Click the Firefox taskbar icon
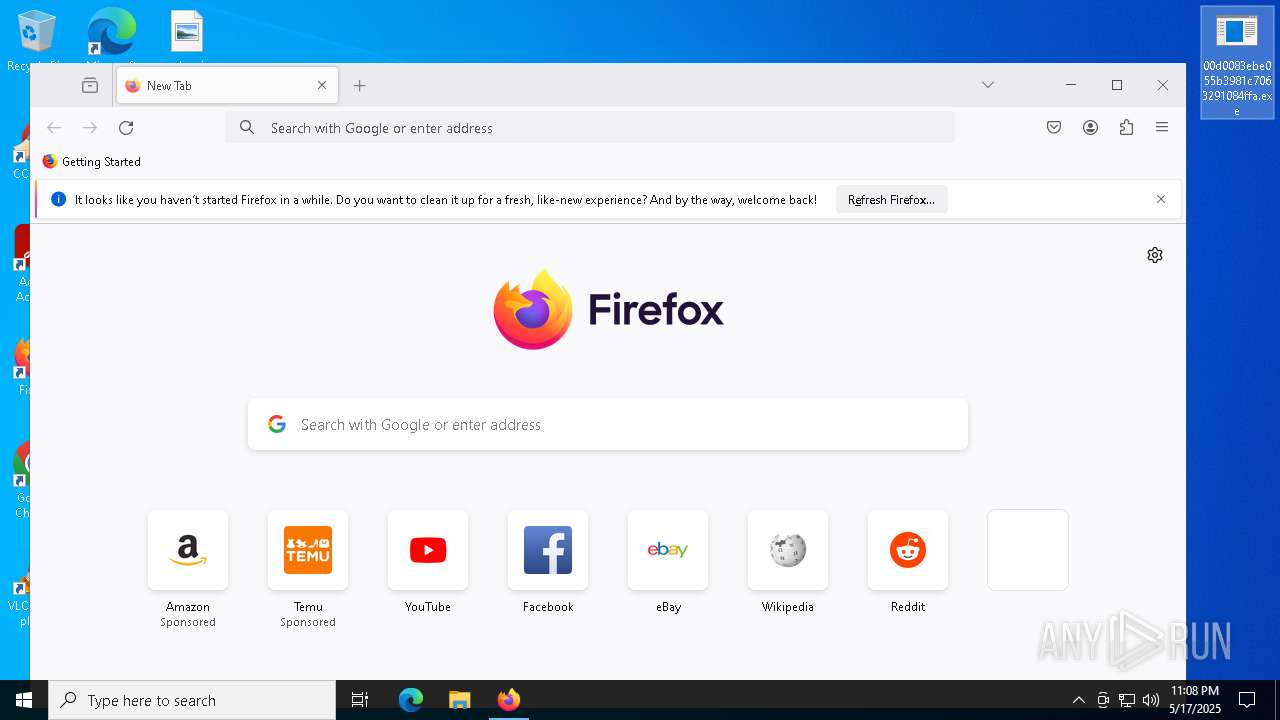 (x=509, y=700)
